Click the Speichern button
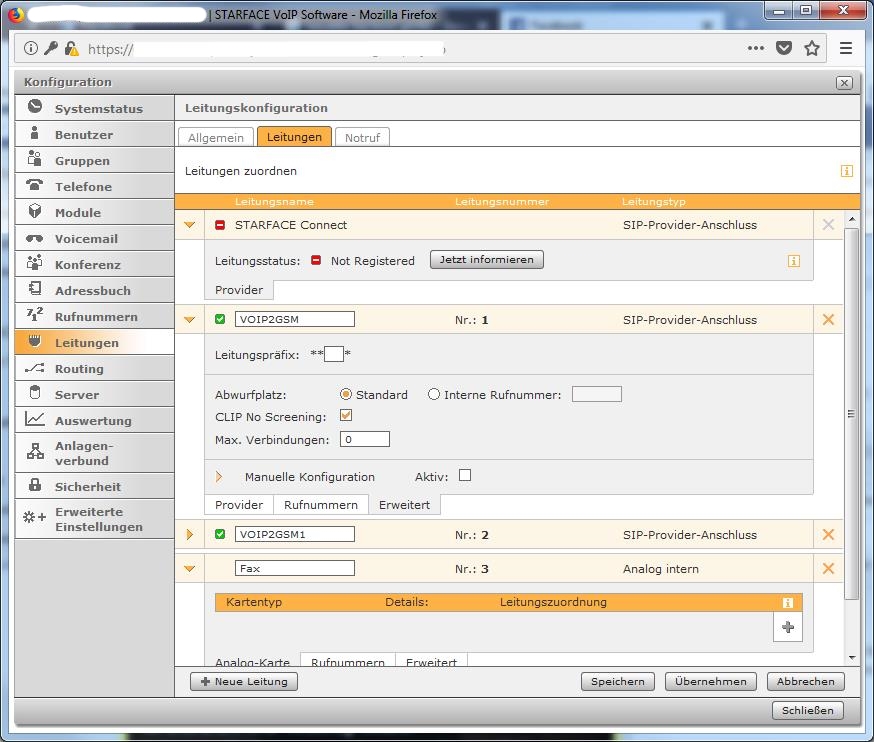874x742 pixels. point(617,681)
